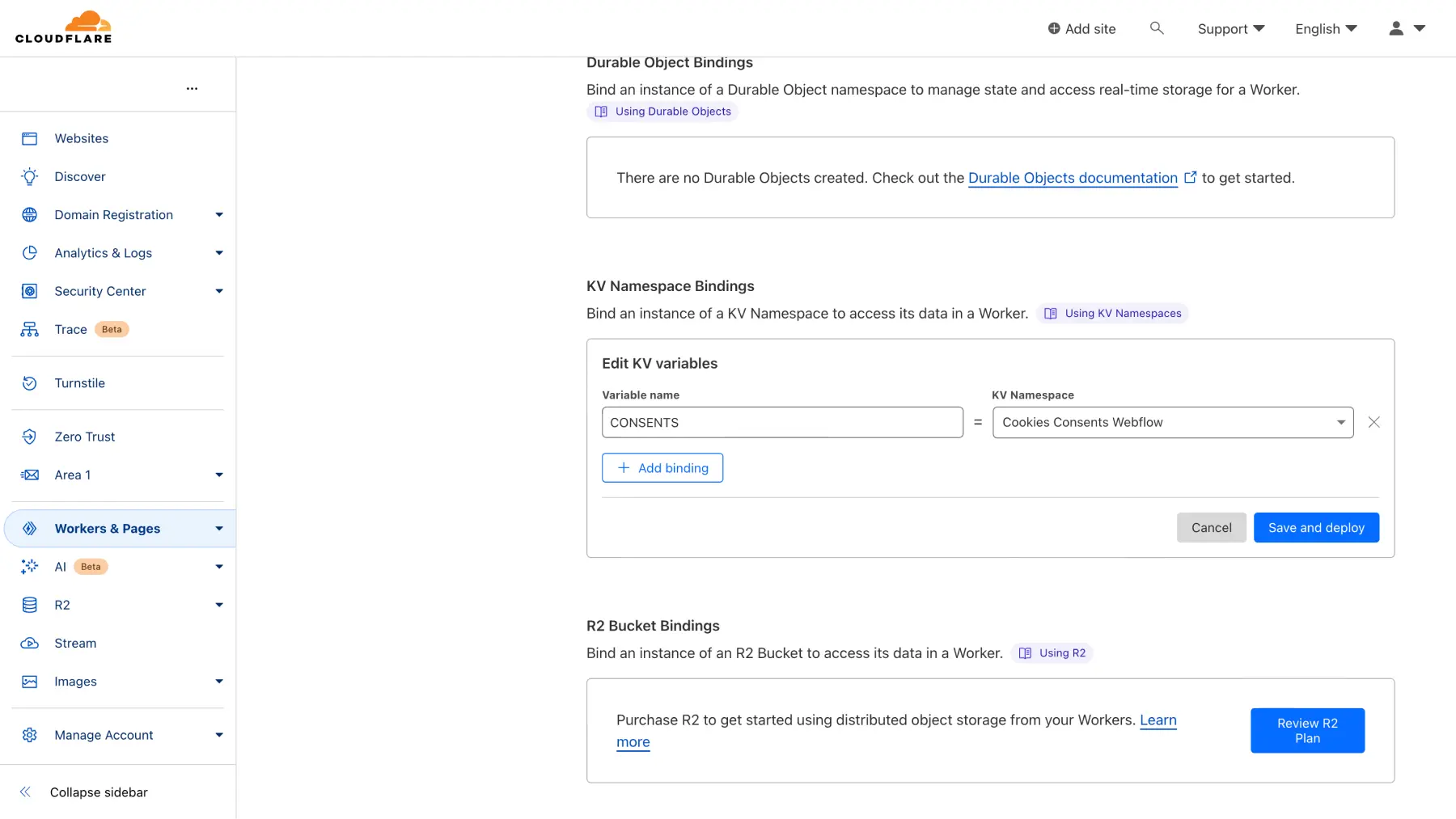Click the Manage Account gear icon
The width and height of the screenshot is (1456, 819).
pyautogui.click(x=30, y=735)
